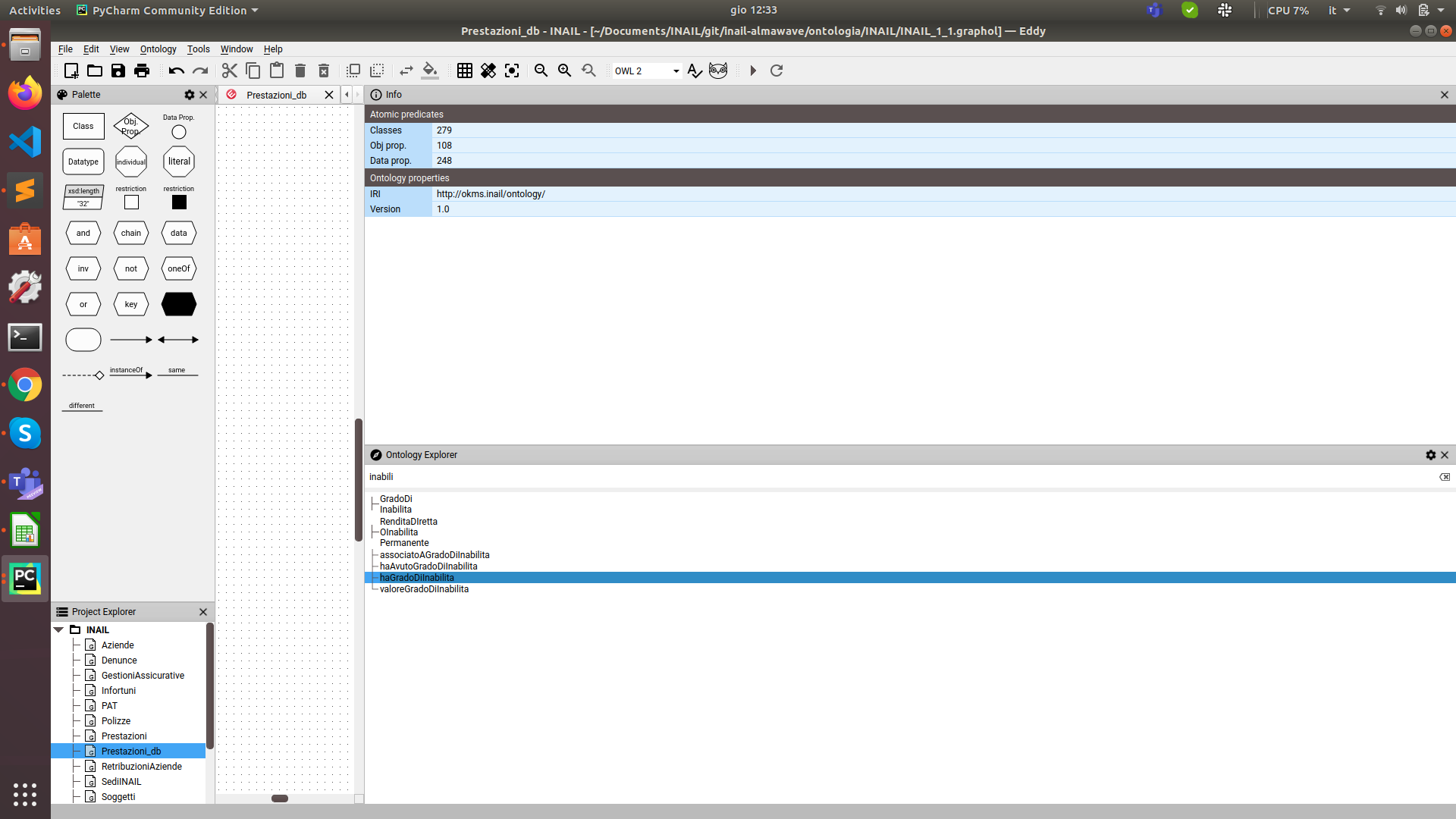This screenshot has width=1456, height=819.
Task: Click the Ontology IRI value field
Action: [943, 194]
